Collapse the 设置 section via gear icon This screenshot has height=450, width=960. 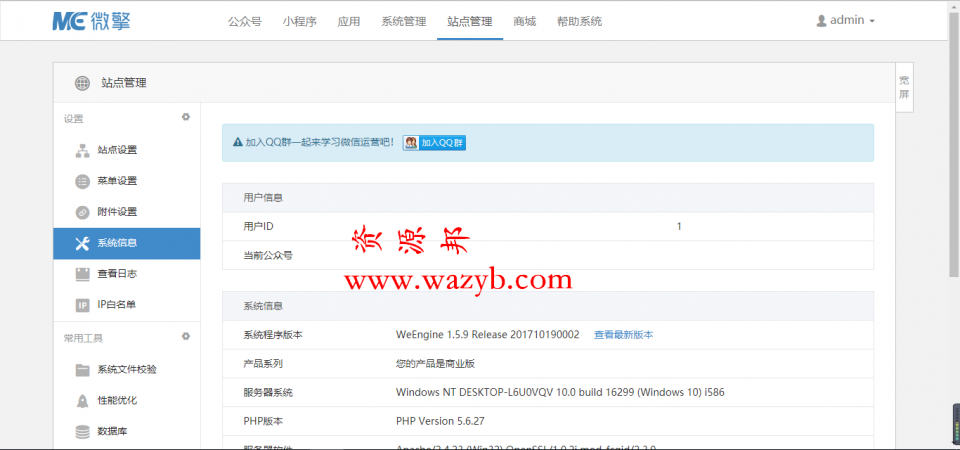186,117
